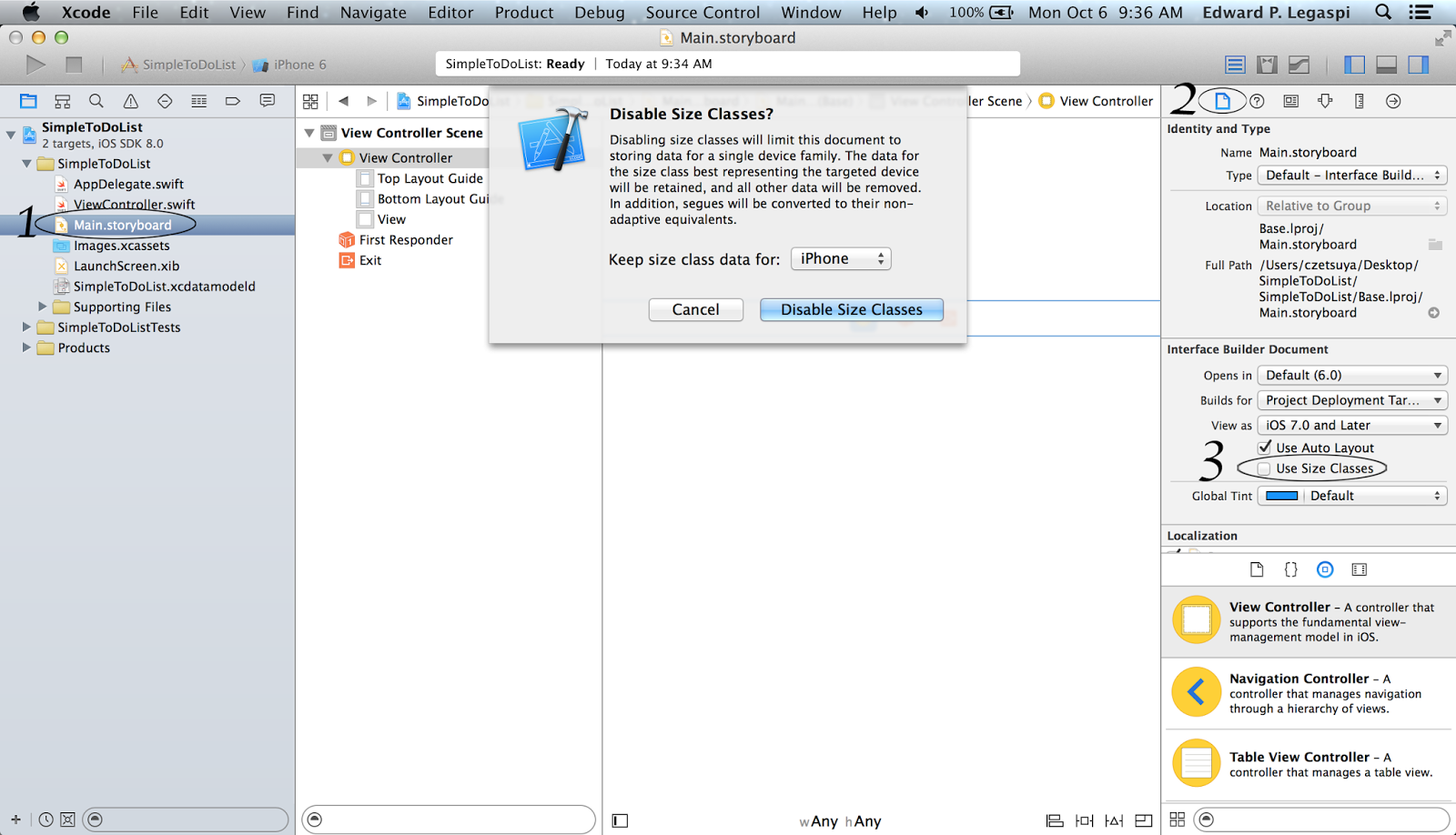The width and height of the screenshot is (1456, 835).
Task: Show the Code Snippet library
Action: point(1290,569)
